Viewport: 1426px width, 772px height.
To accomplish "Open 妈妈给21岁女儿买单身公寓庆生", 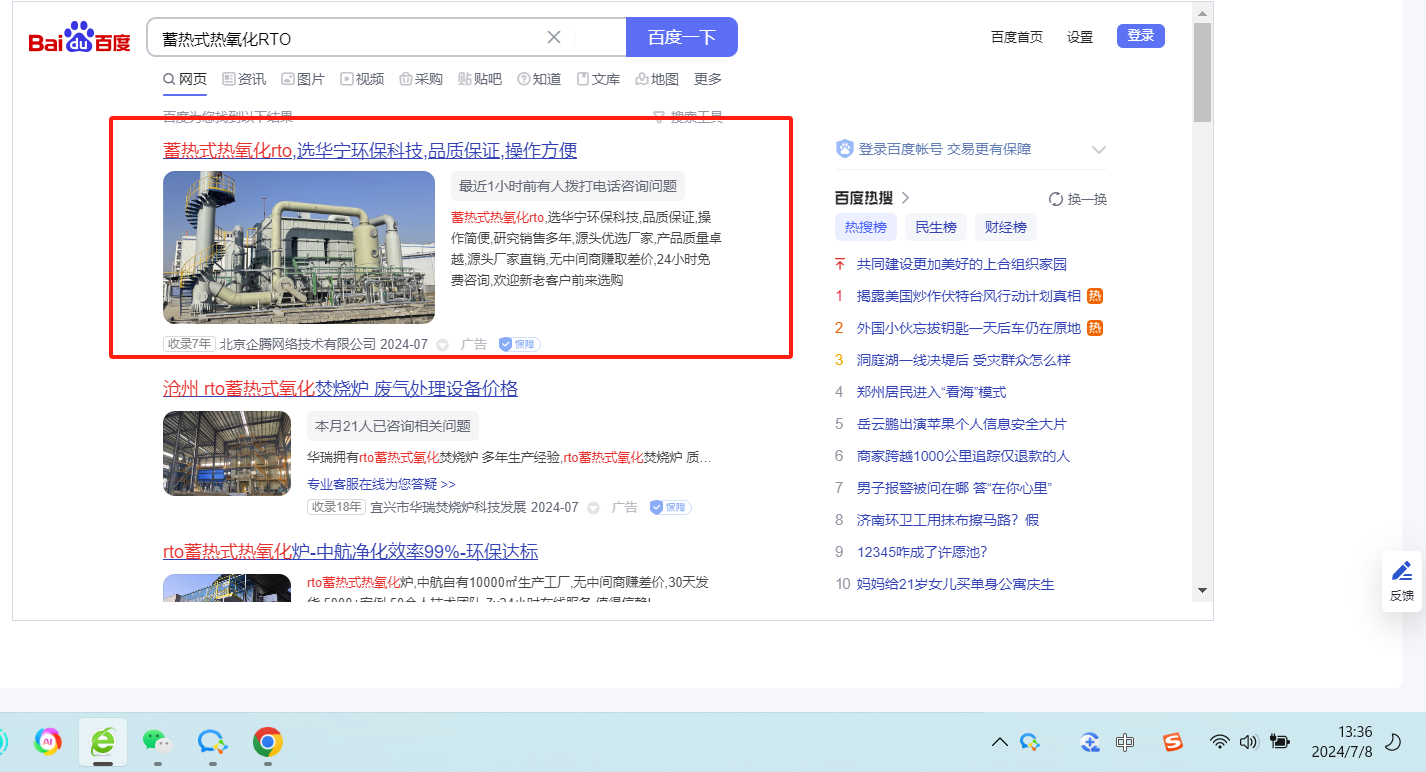I will 956,584.
